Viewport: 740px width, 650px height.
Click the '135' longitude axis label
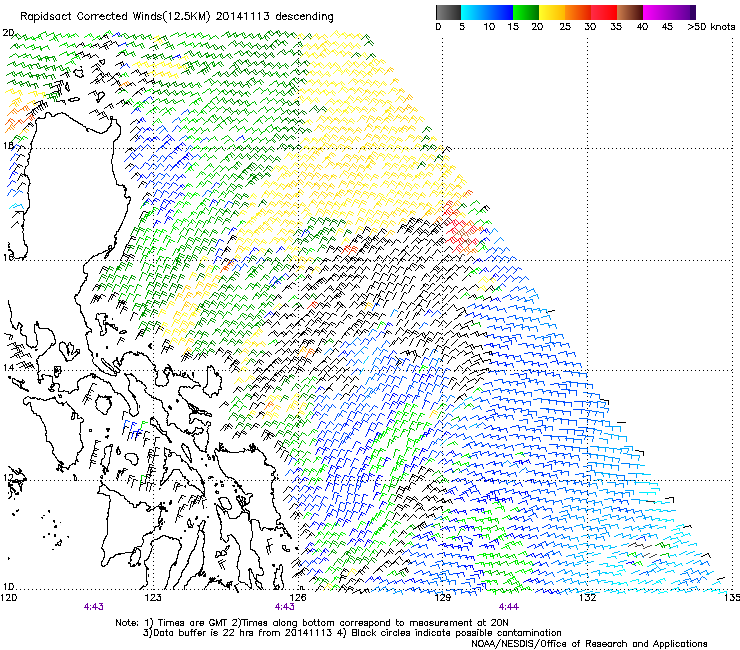point(732,598)
